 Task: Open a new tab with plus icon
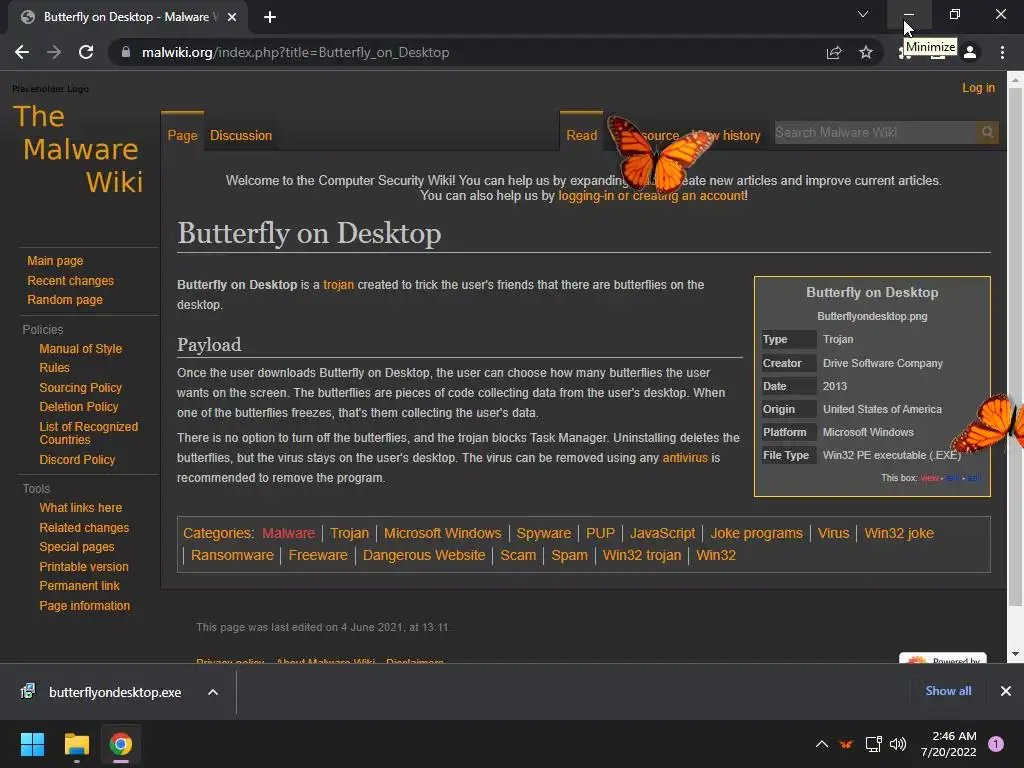(270, 17)
